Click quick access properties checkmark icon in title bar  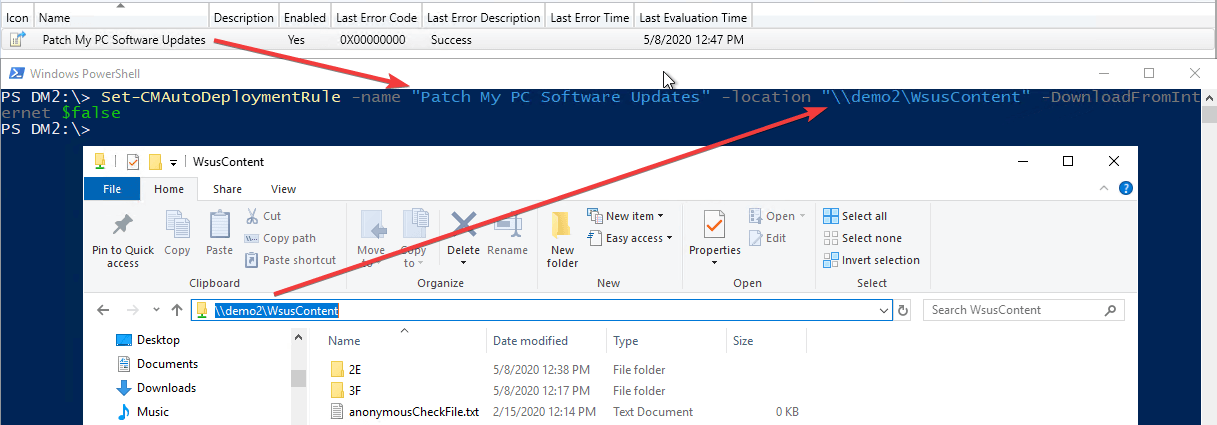[133, 161]
